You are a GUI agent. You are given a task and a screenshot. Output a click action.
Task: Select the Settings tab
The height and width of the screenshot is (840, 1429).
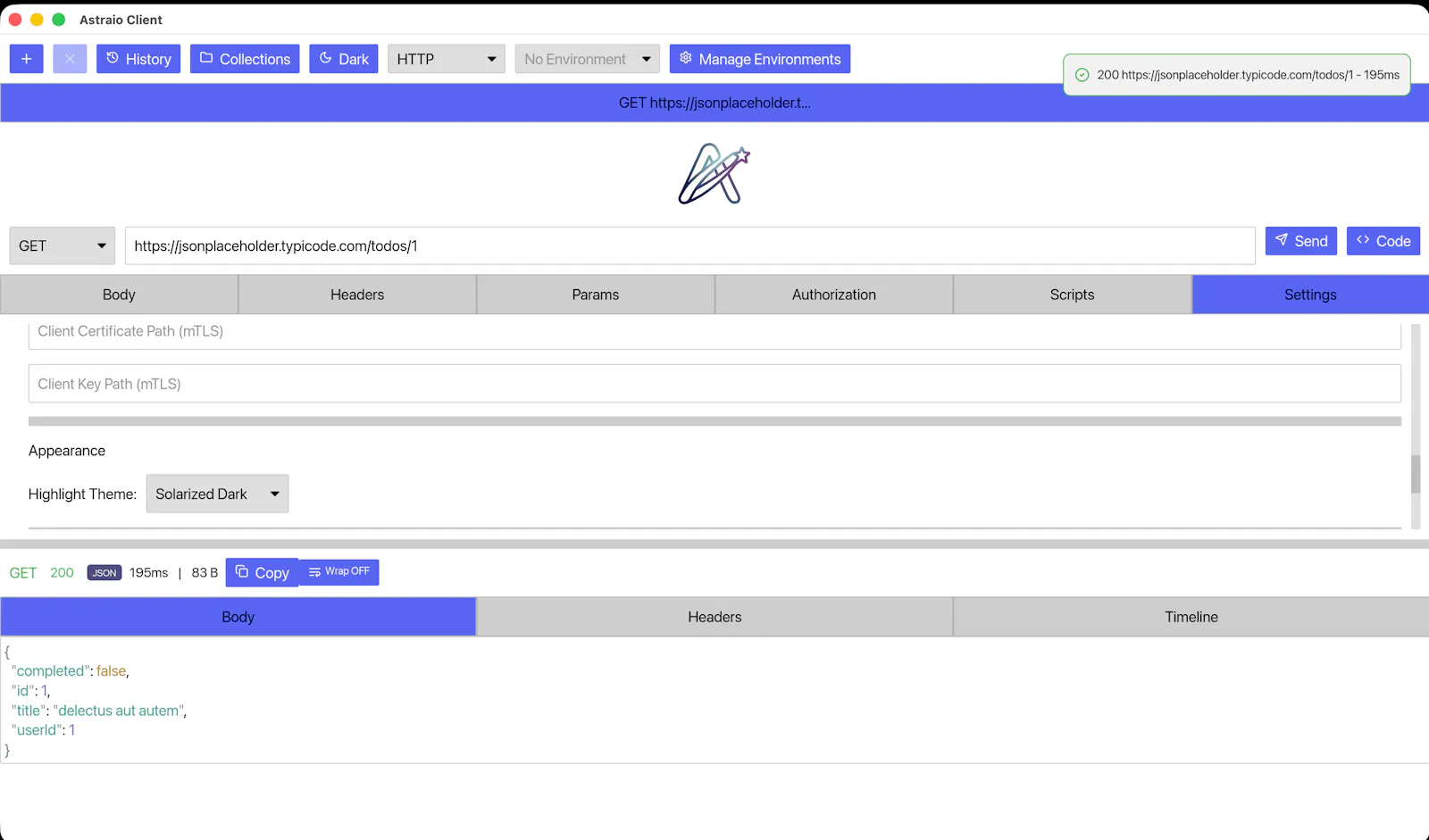coord(1310,295)
